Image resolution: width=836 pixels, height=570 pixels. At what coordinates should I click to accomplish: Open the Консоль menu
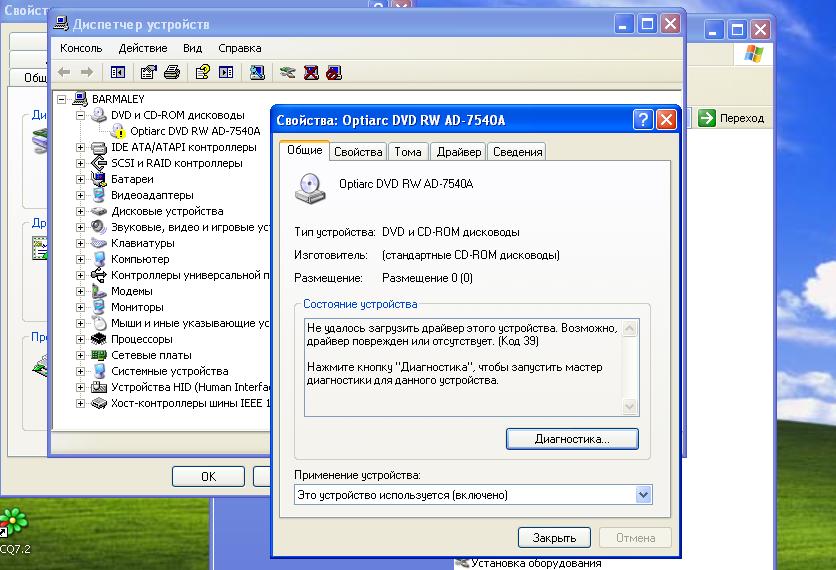81,48
